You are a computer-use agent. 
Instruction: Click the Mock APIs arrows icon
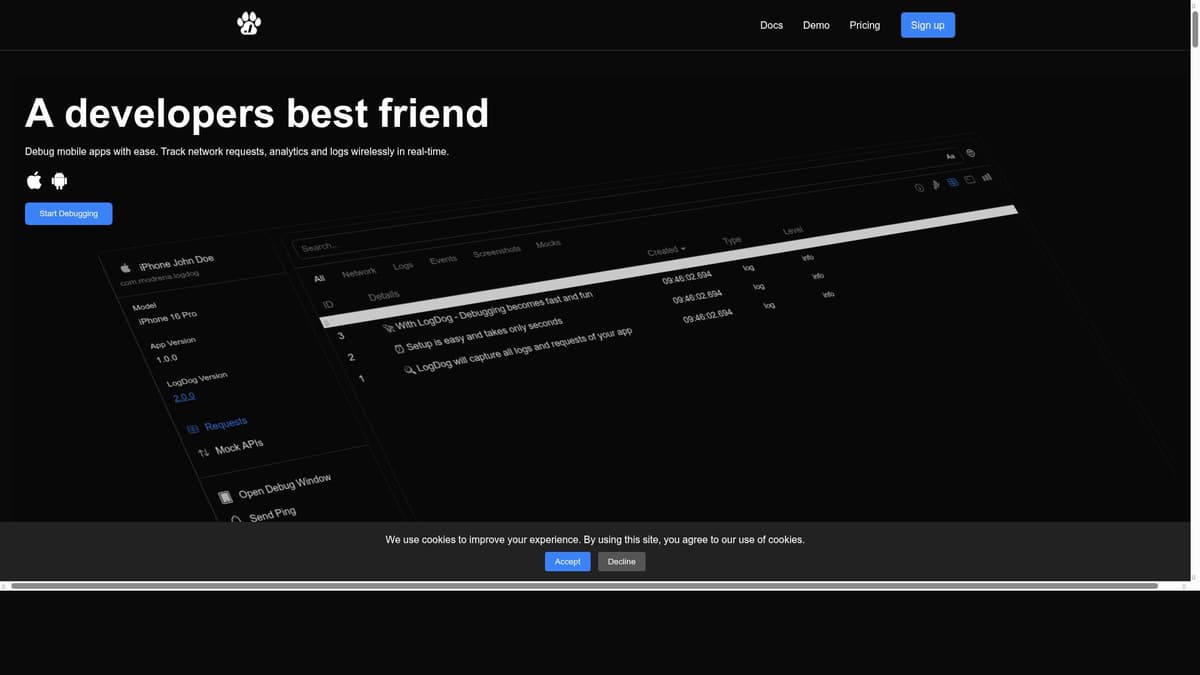pyautogui.click(x=203, y=453)
